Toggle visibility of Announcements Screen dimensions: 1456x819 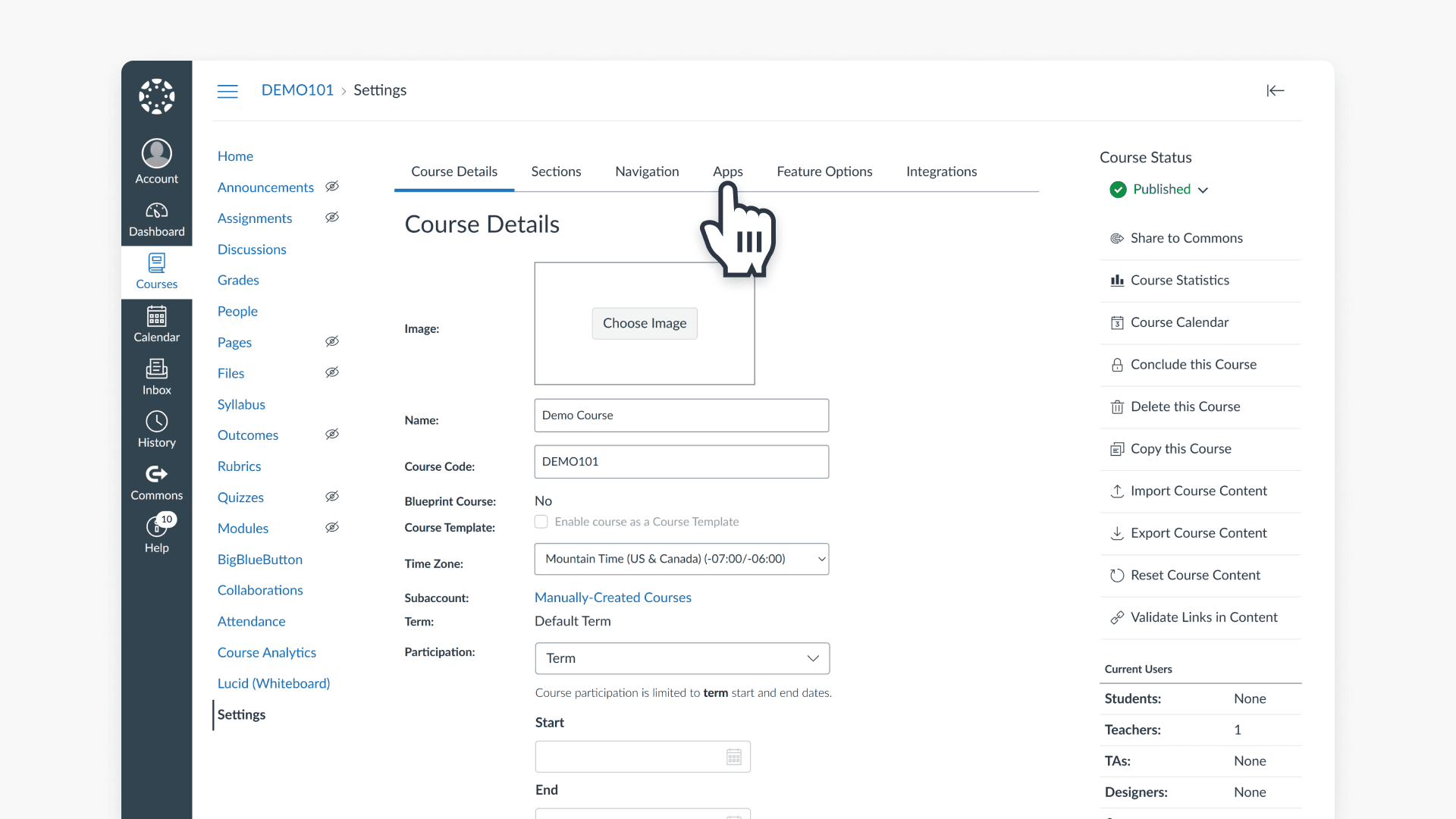(332, 187)
